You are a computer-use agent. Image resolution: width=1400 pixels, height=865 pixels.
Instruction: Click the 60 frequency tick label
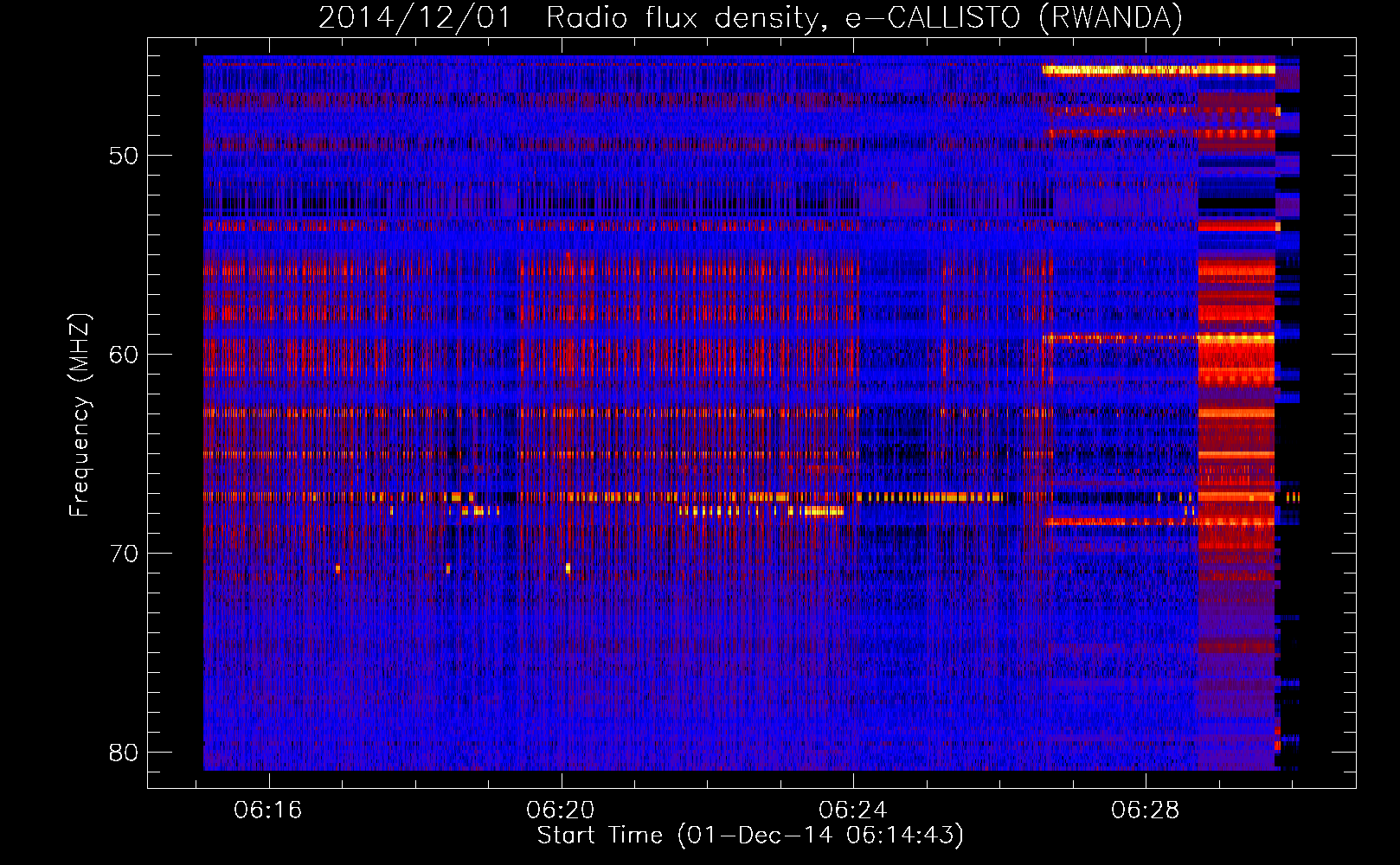[124, 355]
